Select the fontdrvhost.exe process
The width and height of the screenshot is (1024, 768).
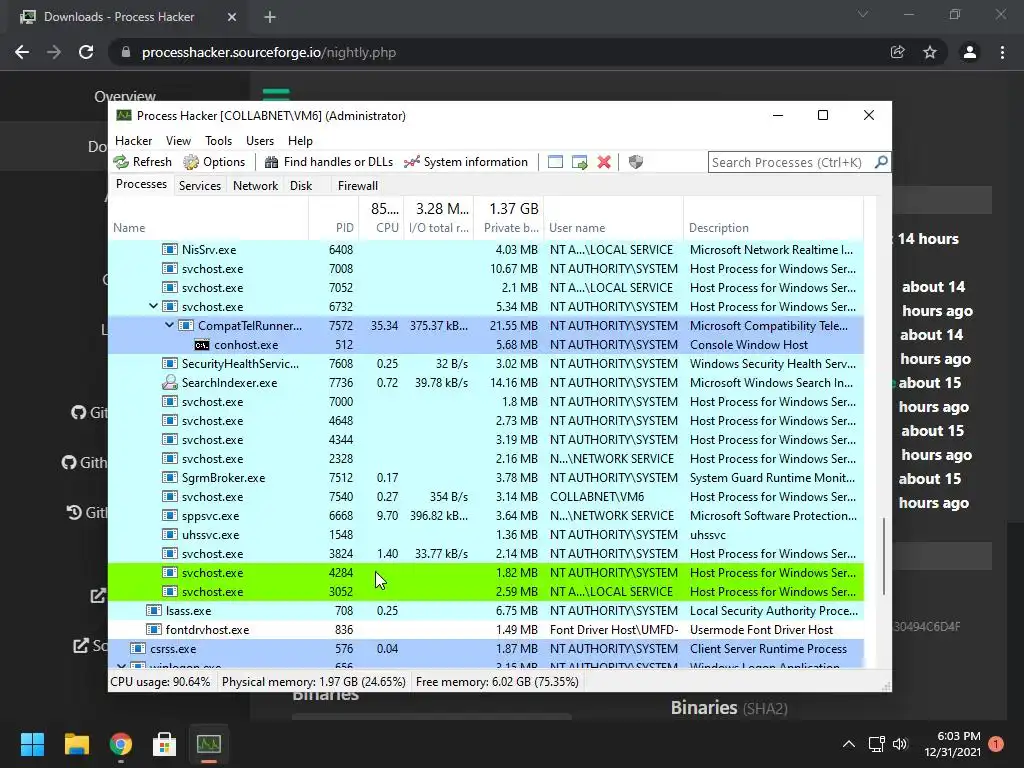coord(486,630)
